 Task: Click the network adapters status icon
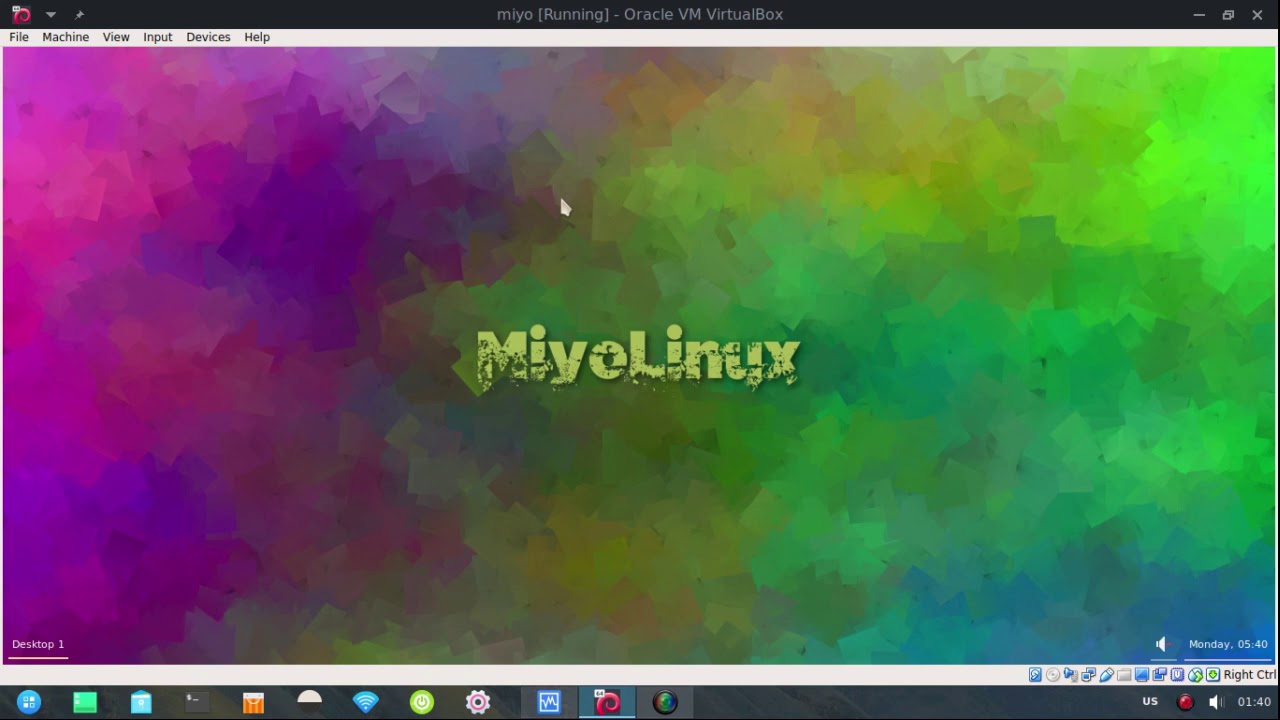[1088, 675]
